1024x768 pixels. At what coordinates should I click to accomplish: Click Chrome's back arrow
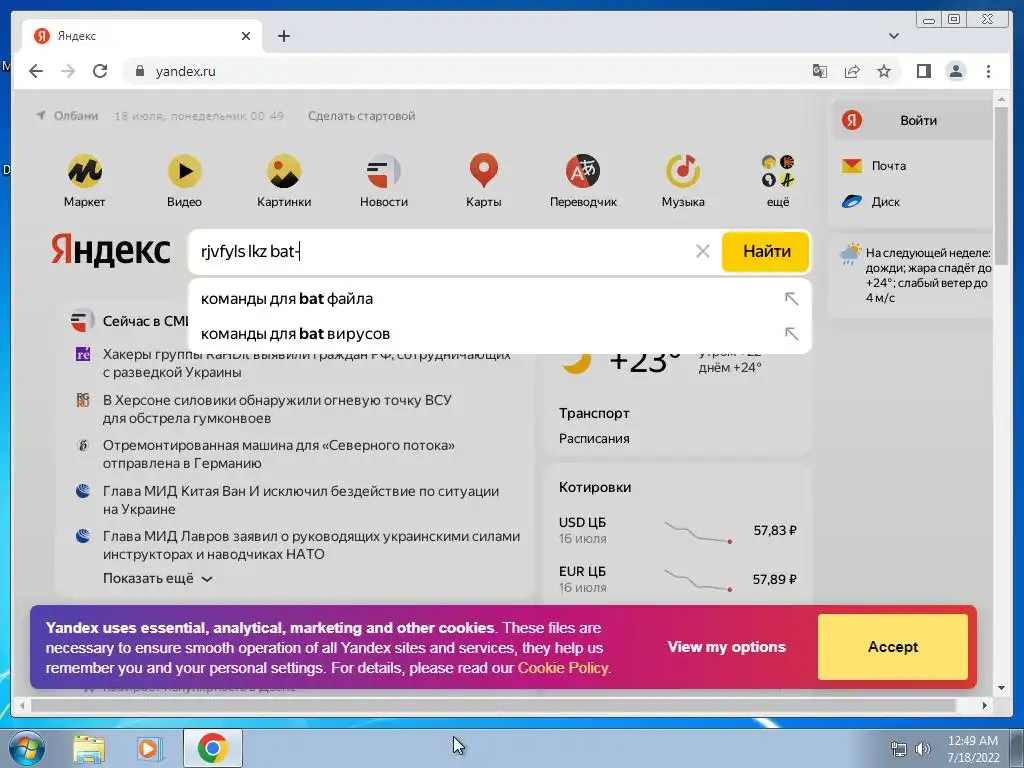(x=36, y=71)
